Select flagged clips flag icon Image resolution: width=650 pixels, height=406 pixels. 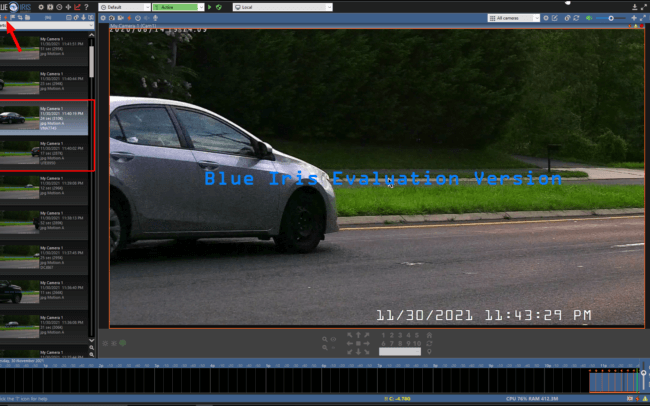pyautogui.click(x=13, y=17)
